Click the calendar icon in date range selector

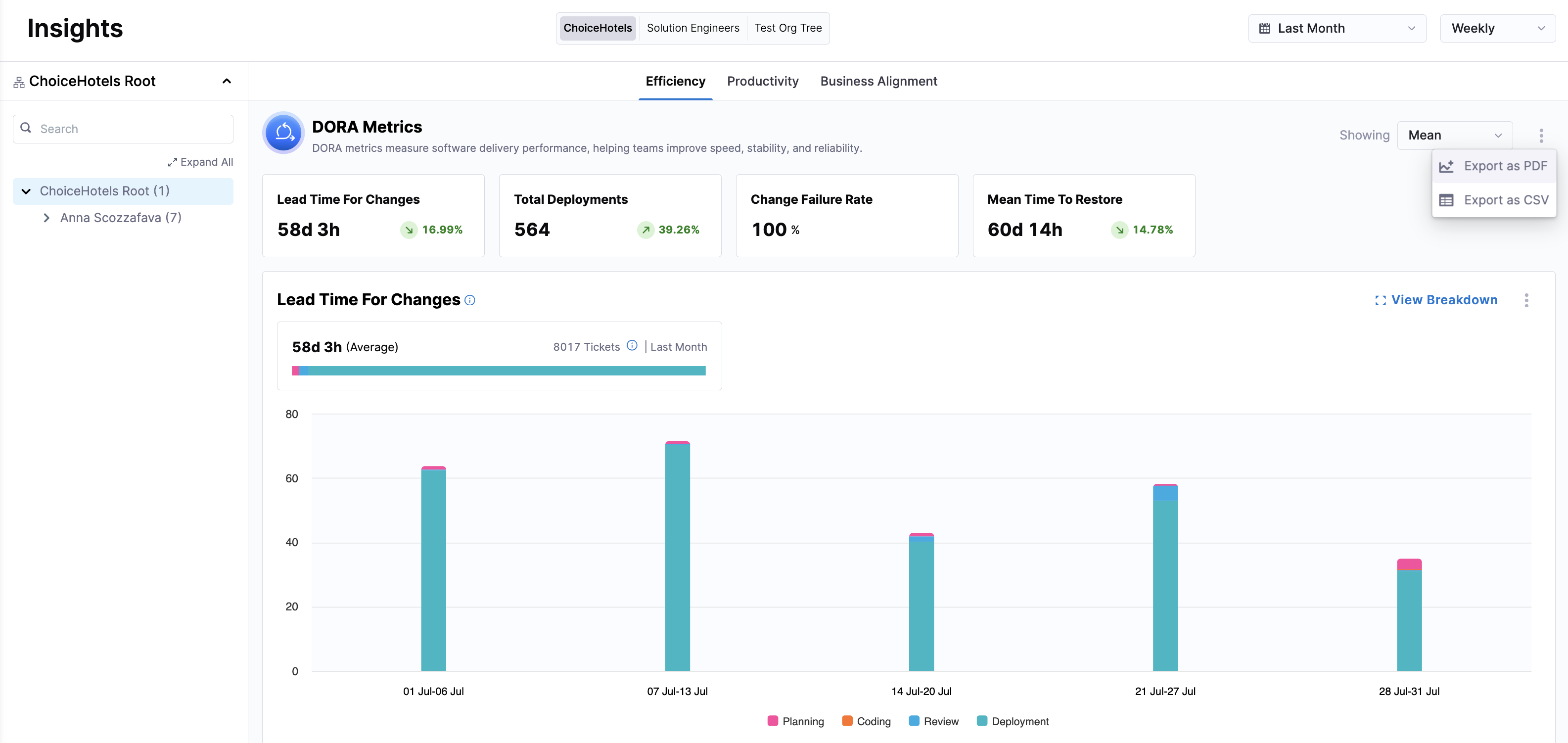(x=1264, y=29)
